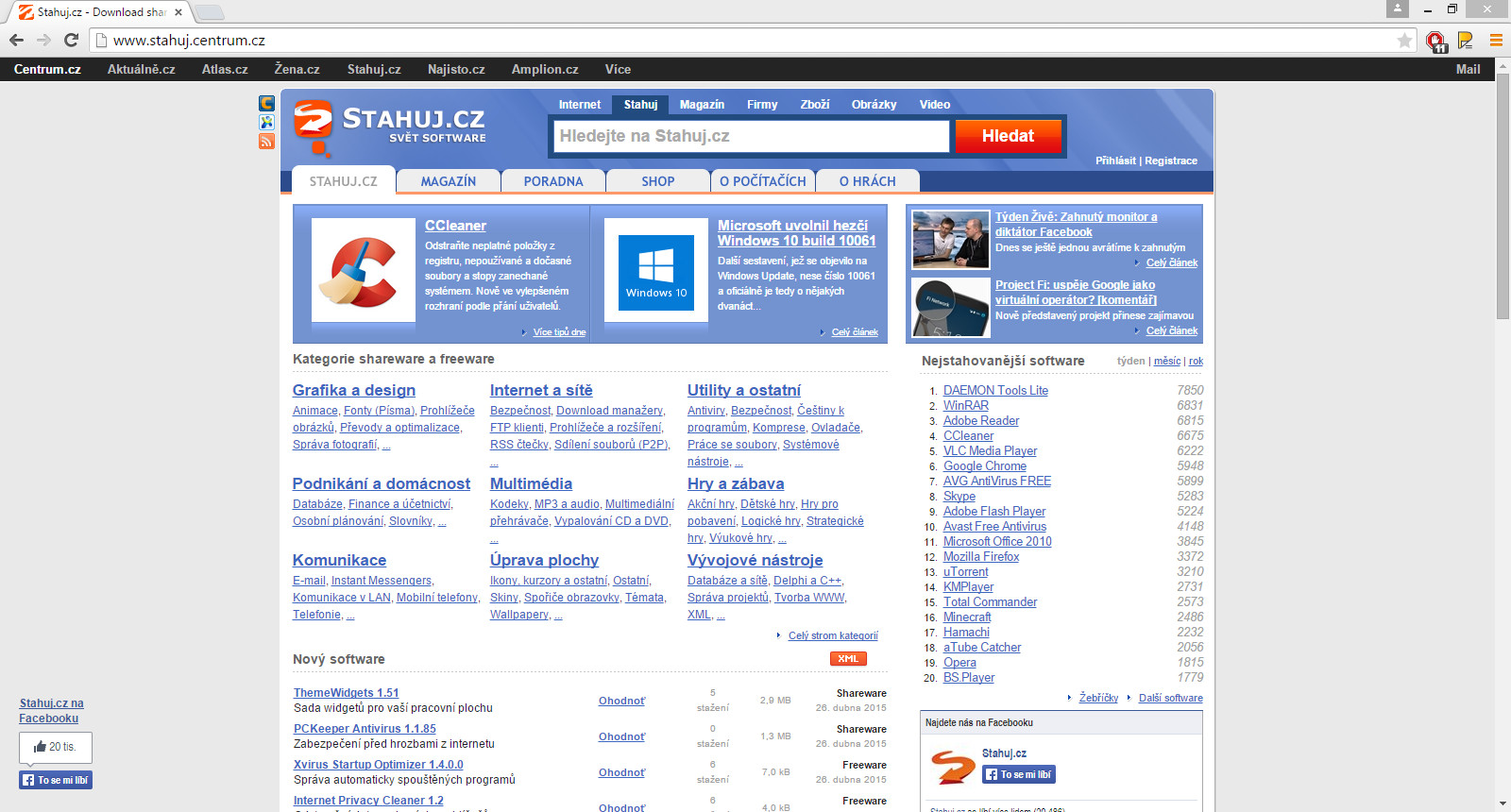This screenshot has width=1511, height=812.
Task: Click the Centrum icon in the side strip
Action: coord(266,103)
